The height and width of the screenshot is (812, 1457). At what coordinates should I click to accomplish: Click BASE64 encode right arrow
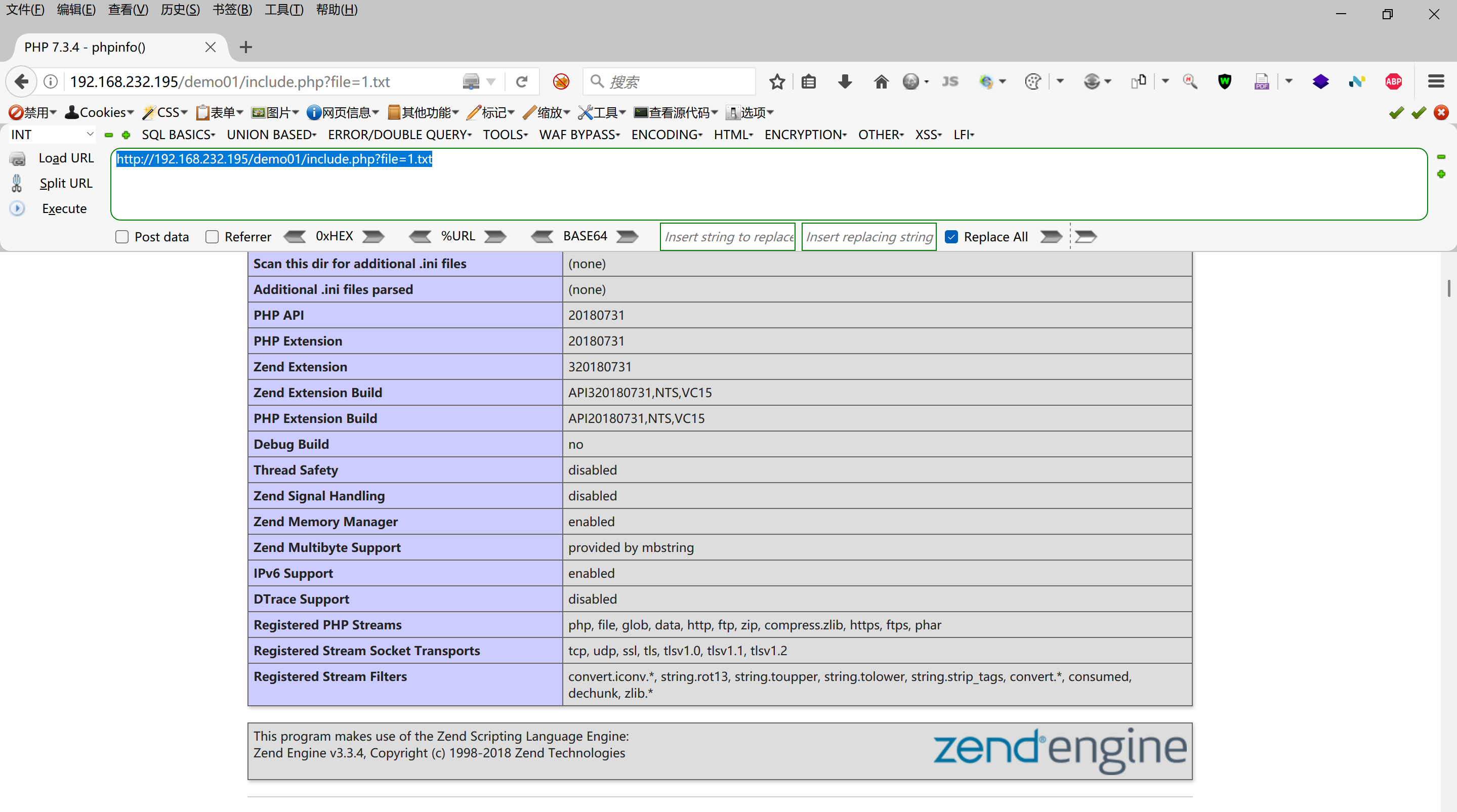[627, 236]
